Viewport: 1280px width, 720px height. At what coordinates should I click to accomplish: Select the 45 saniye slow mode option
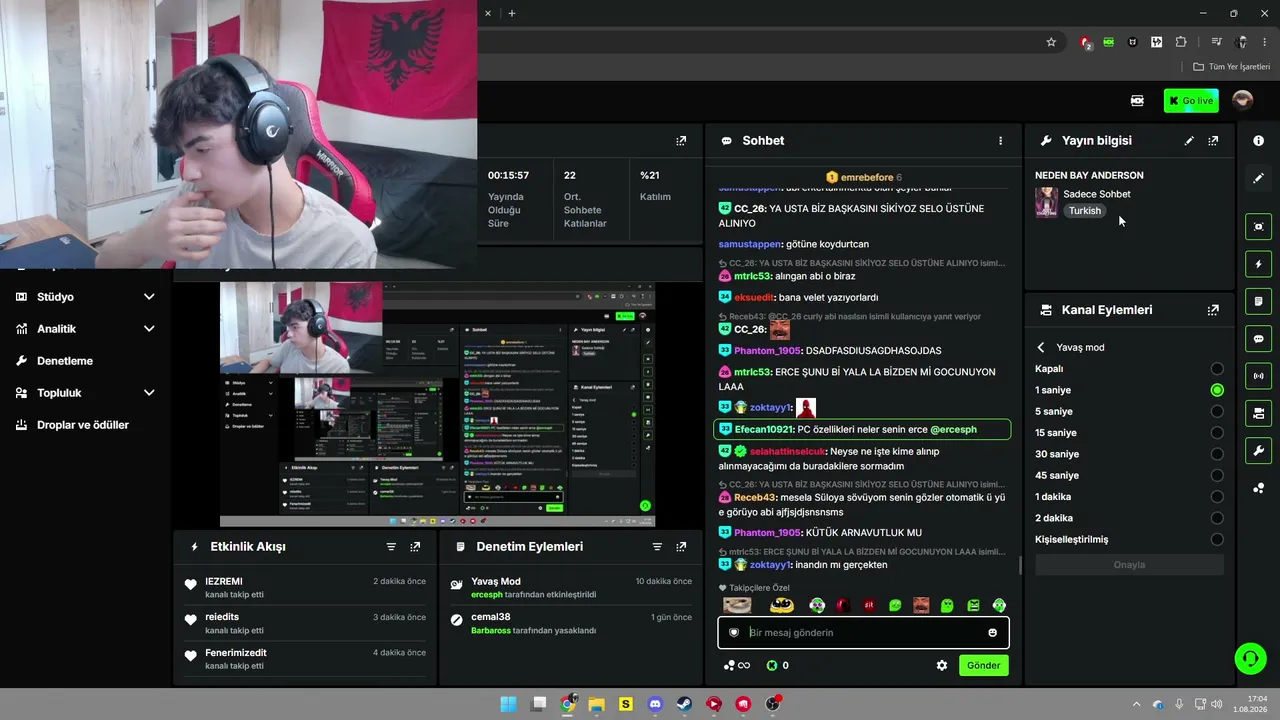[1217, 475]
